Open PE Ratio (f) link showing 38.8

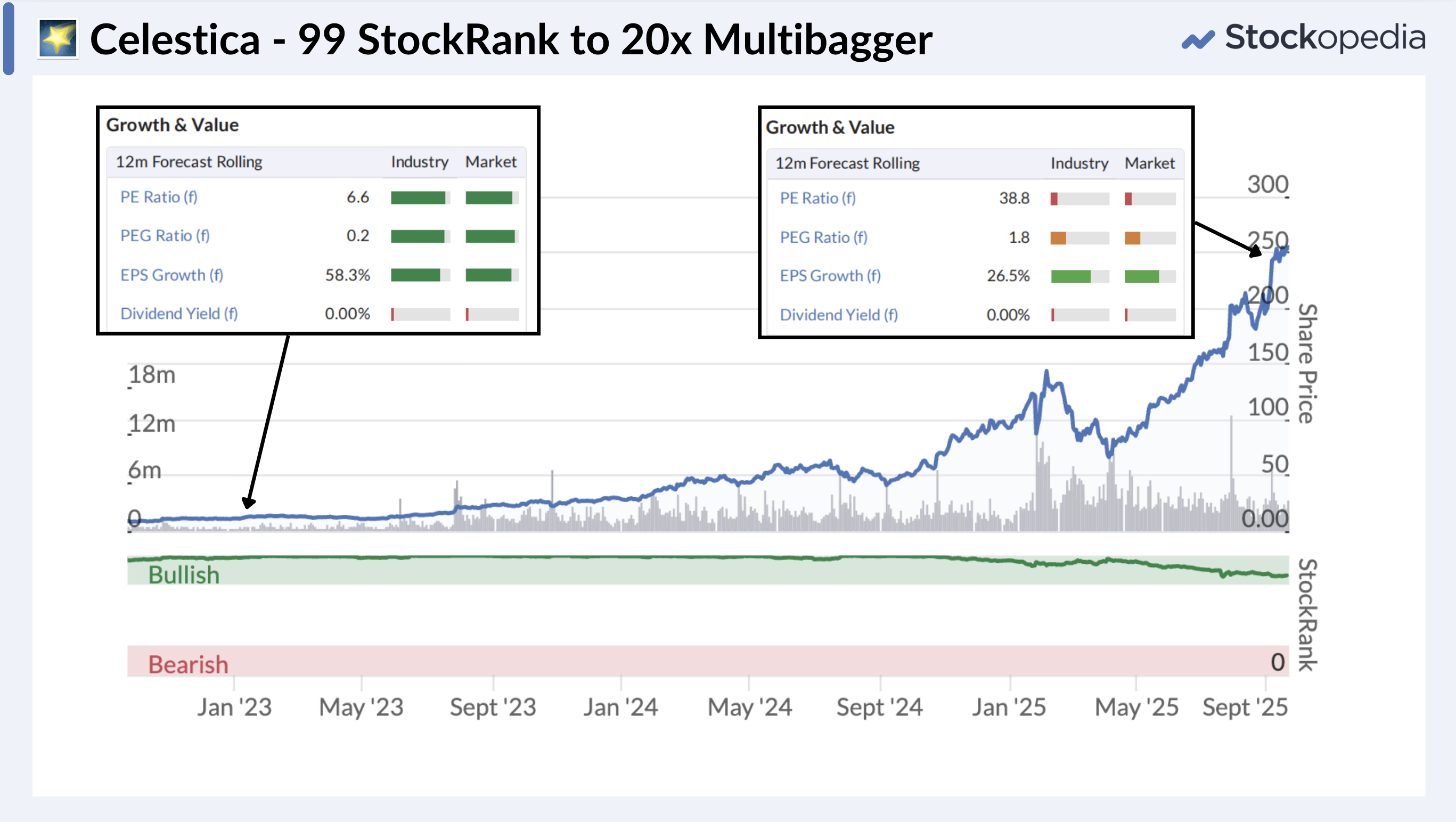818,198
